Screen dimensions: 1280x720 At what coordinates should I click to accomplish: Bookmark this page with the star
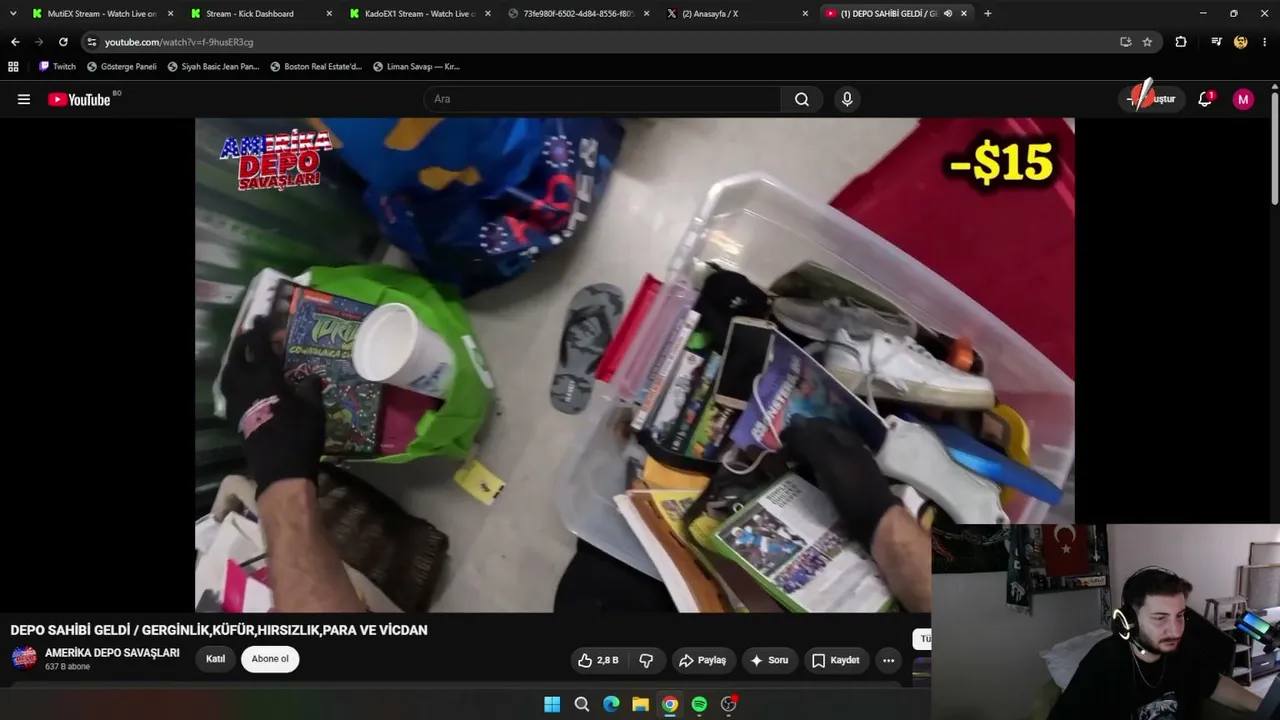pos(1147,42)
